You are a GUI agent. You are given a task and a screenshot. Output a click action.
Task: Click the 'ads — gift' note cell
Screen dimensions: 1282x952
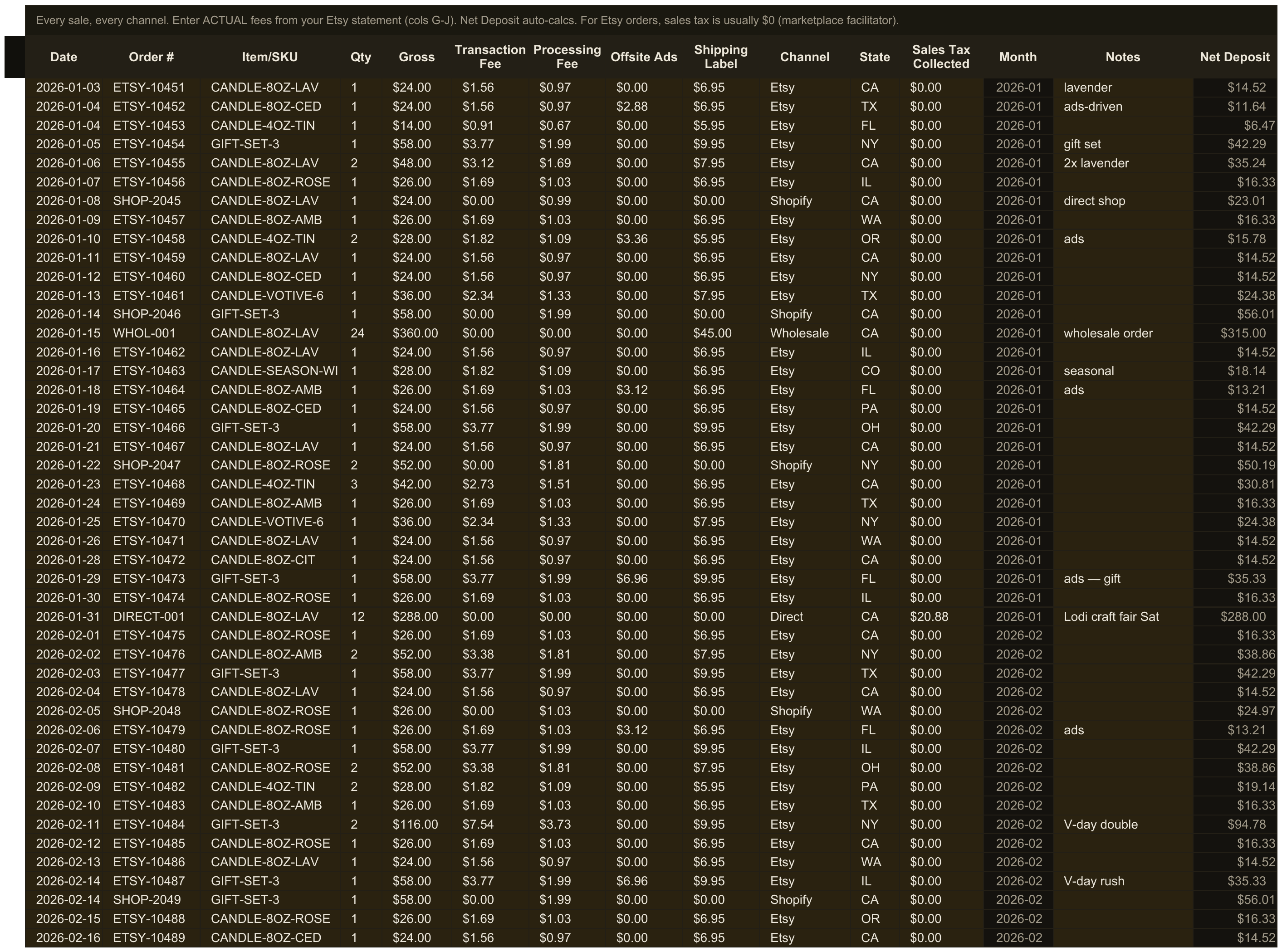click(x=1123, y=579)
